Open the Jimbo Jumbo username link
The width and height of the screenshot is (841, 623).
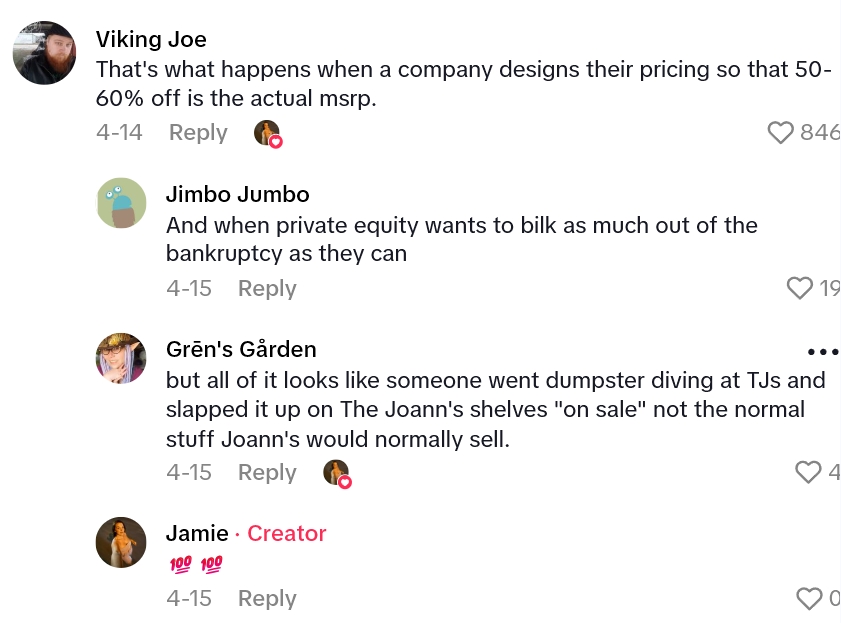pyautogui.click(x=238, y=194)
